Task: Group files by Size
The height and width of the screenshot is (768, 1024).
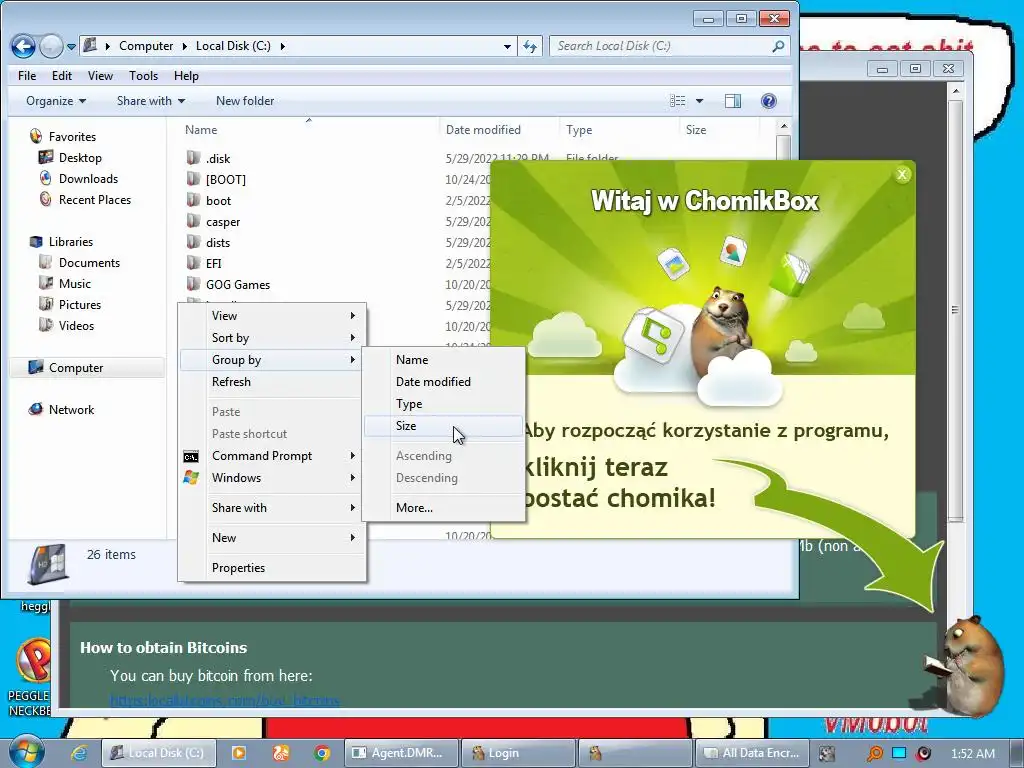Action: (x=443, y=426)
